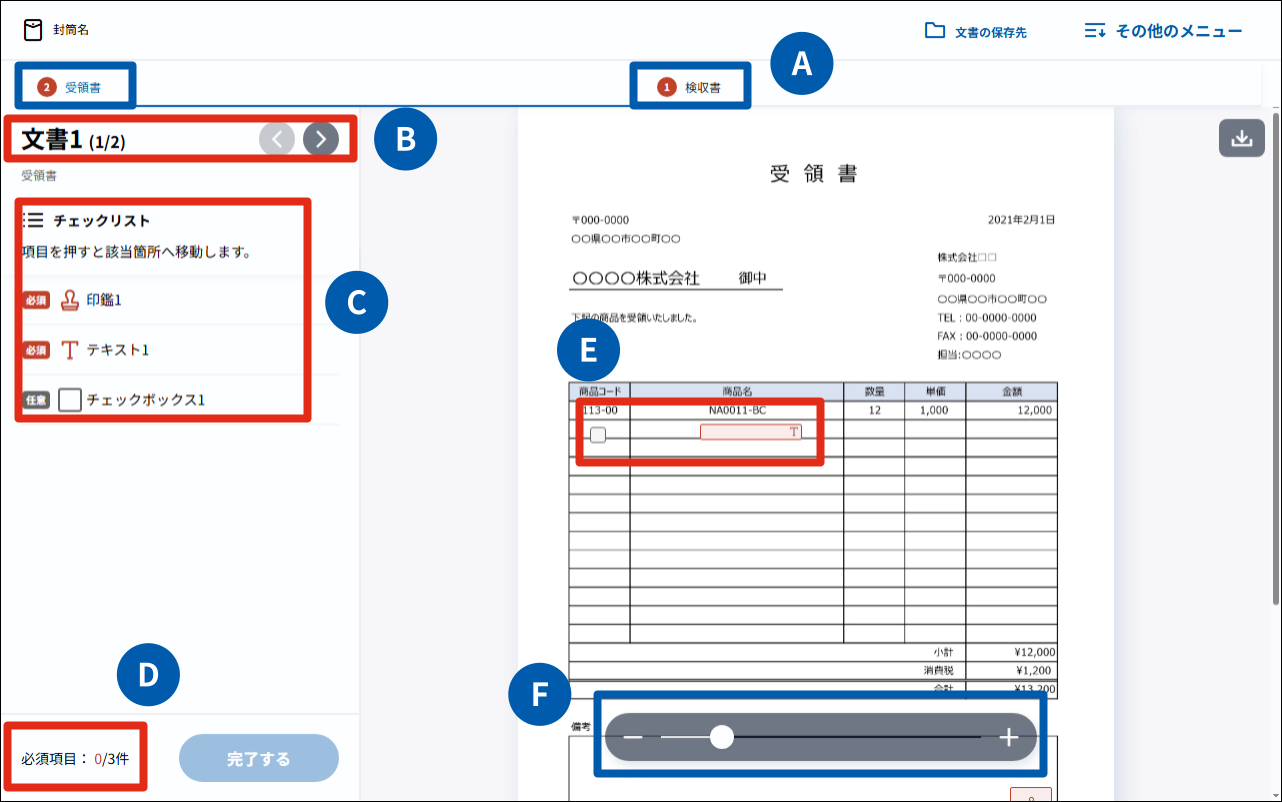Open the 文書の保存先 link

tap(990, 32)
